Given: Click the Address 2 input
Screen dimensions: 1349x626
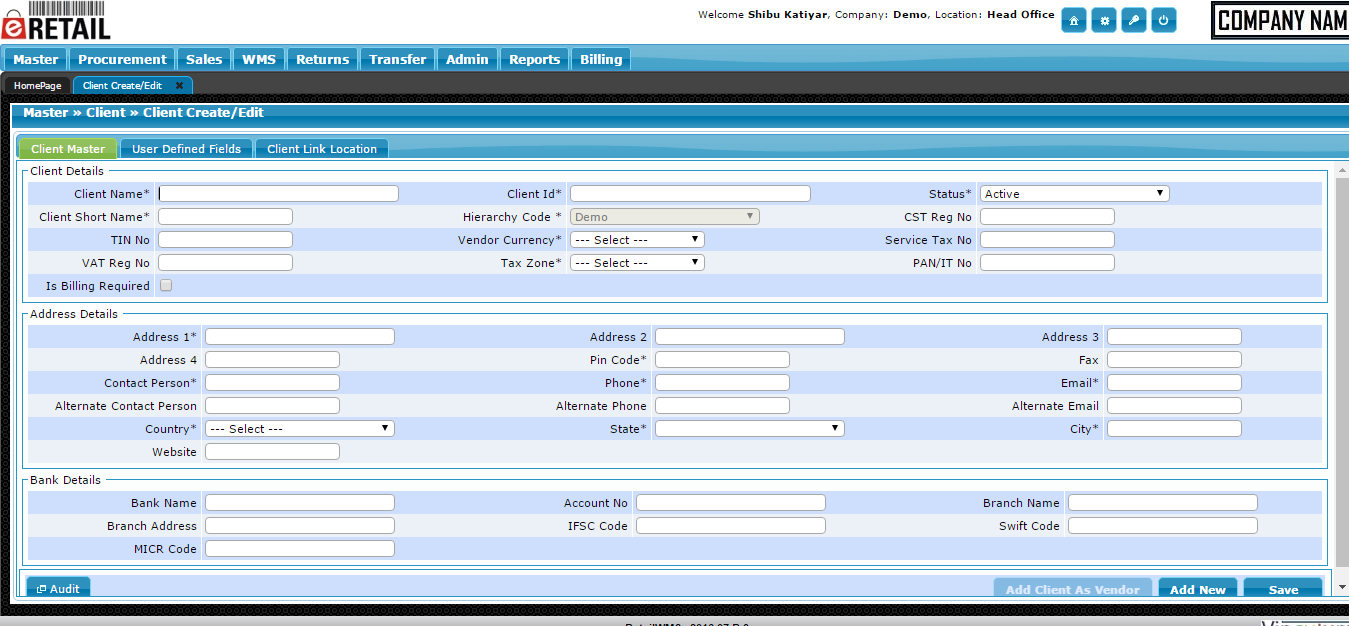Looking at the screenshot, I should [x=750, y=337].
